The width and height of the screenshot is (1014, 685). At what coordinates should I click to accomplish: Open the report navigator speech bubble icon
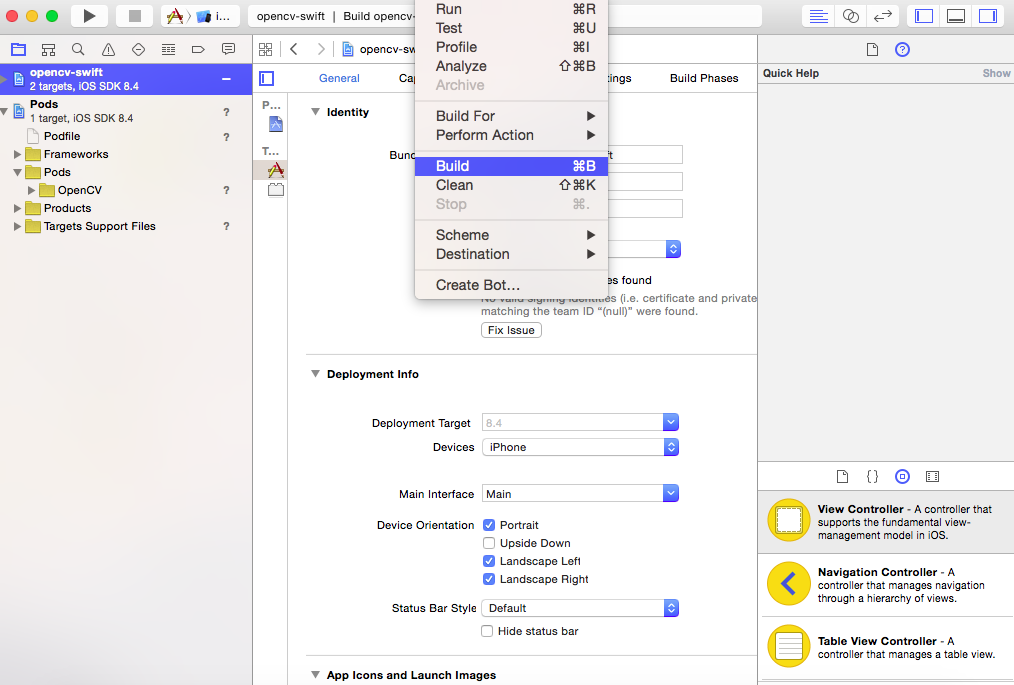click(228, 48)
